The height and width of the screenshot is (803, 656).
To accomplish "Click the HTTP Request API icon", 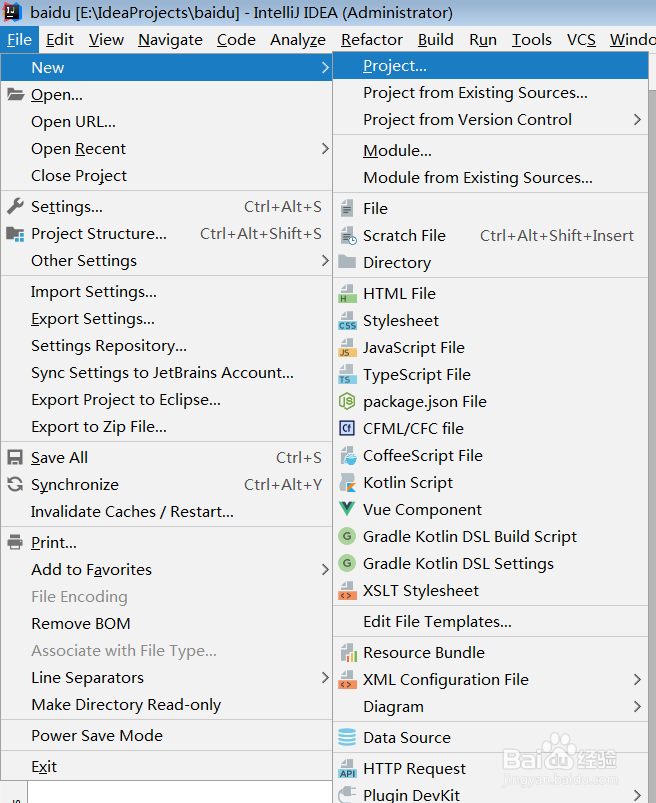I will point(347,769).
